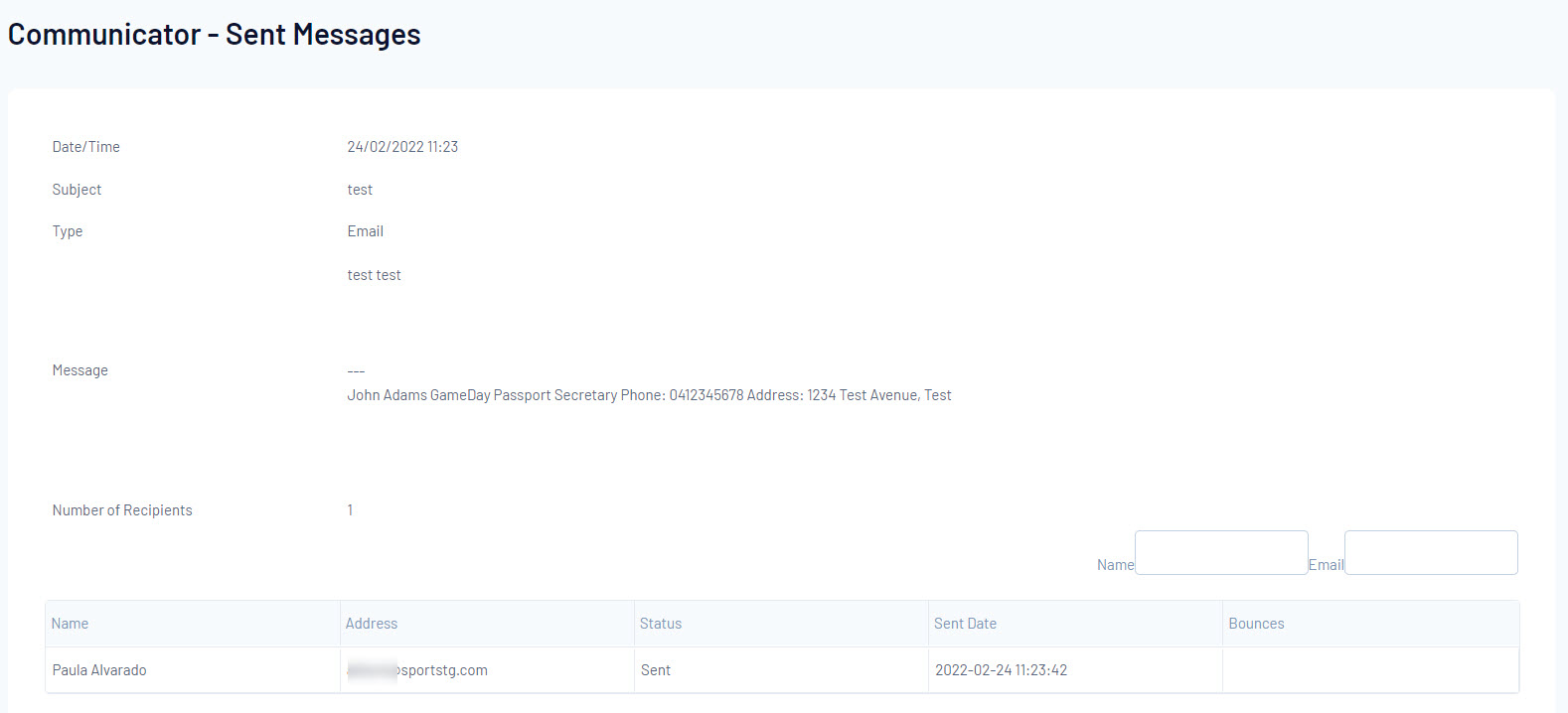This screenshot has height=713, width=1568.
Task: Click the Email filter label
Action: (1326, 565)
